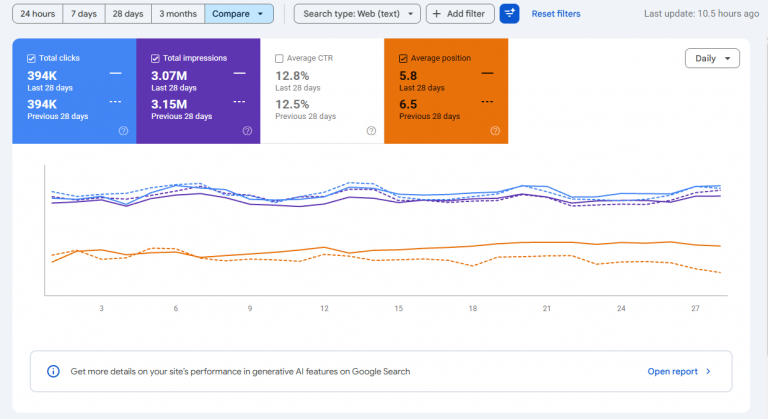The height and width of the screenshot is (419, 768).
Task: Click the Add filter button
Action: point(460,14)
